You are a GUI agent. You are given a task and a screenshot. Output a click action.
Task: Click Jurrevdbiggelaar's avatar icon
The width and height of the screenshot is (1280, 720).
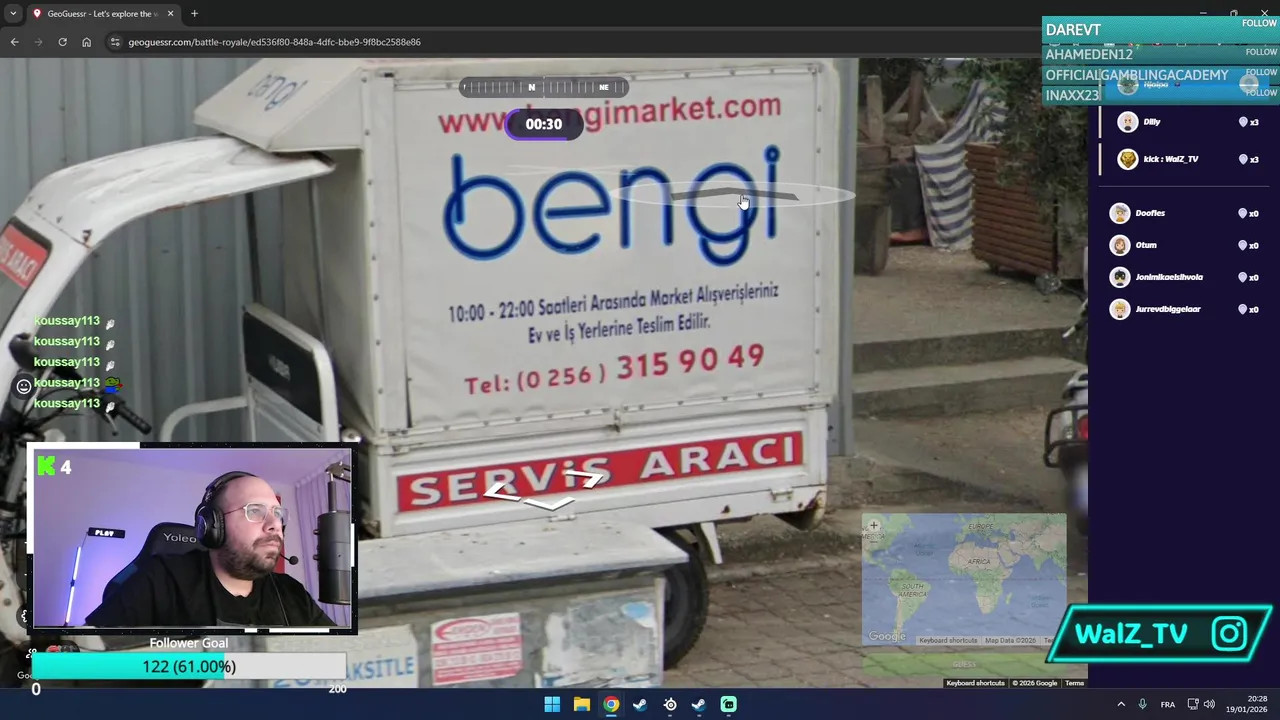point(1120,309)
